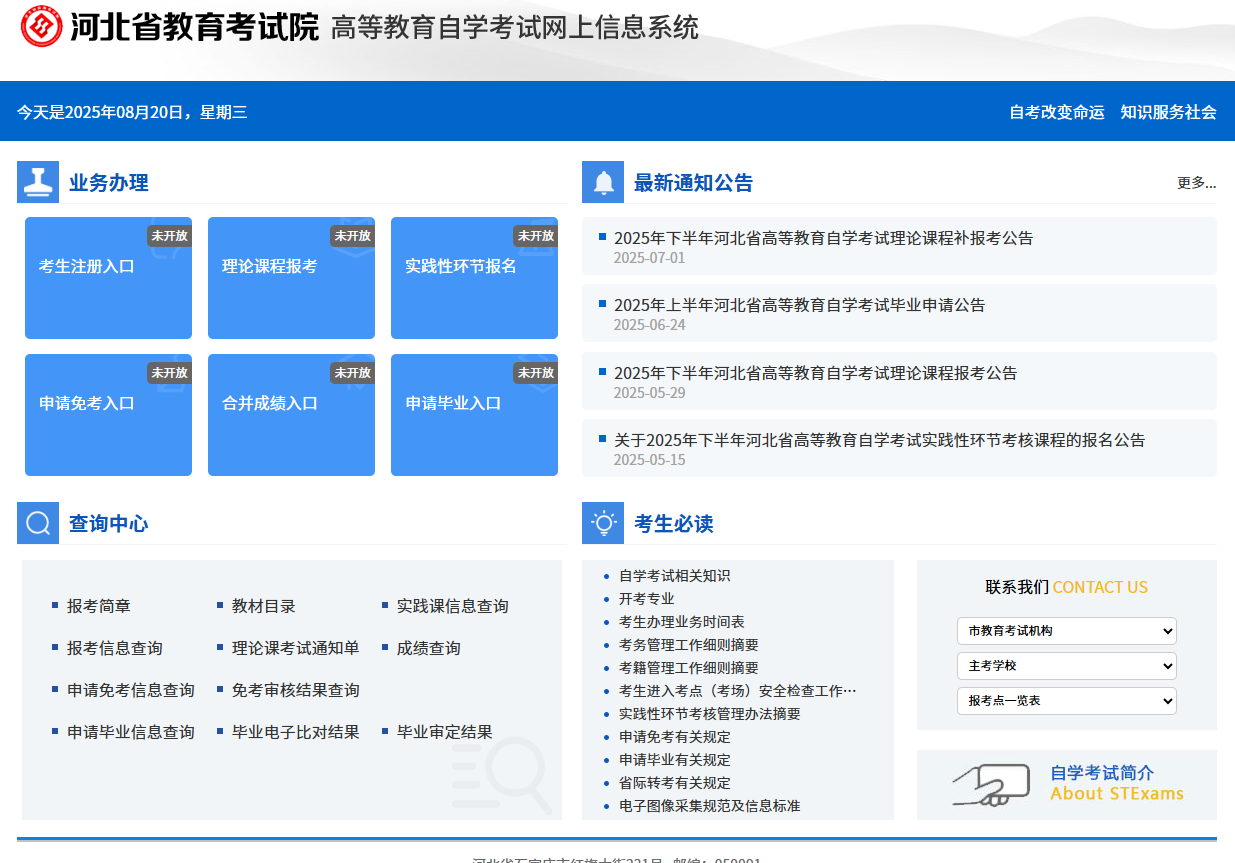Click the hand-holding-card icon beside 自学考试简介
The height and width of the screenshot is (863, 1235).
pos(990,785)
